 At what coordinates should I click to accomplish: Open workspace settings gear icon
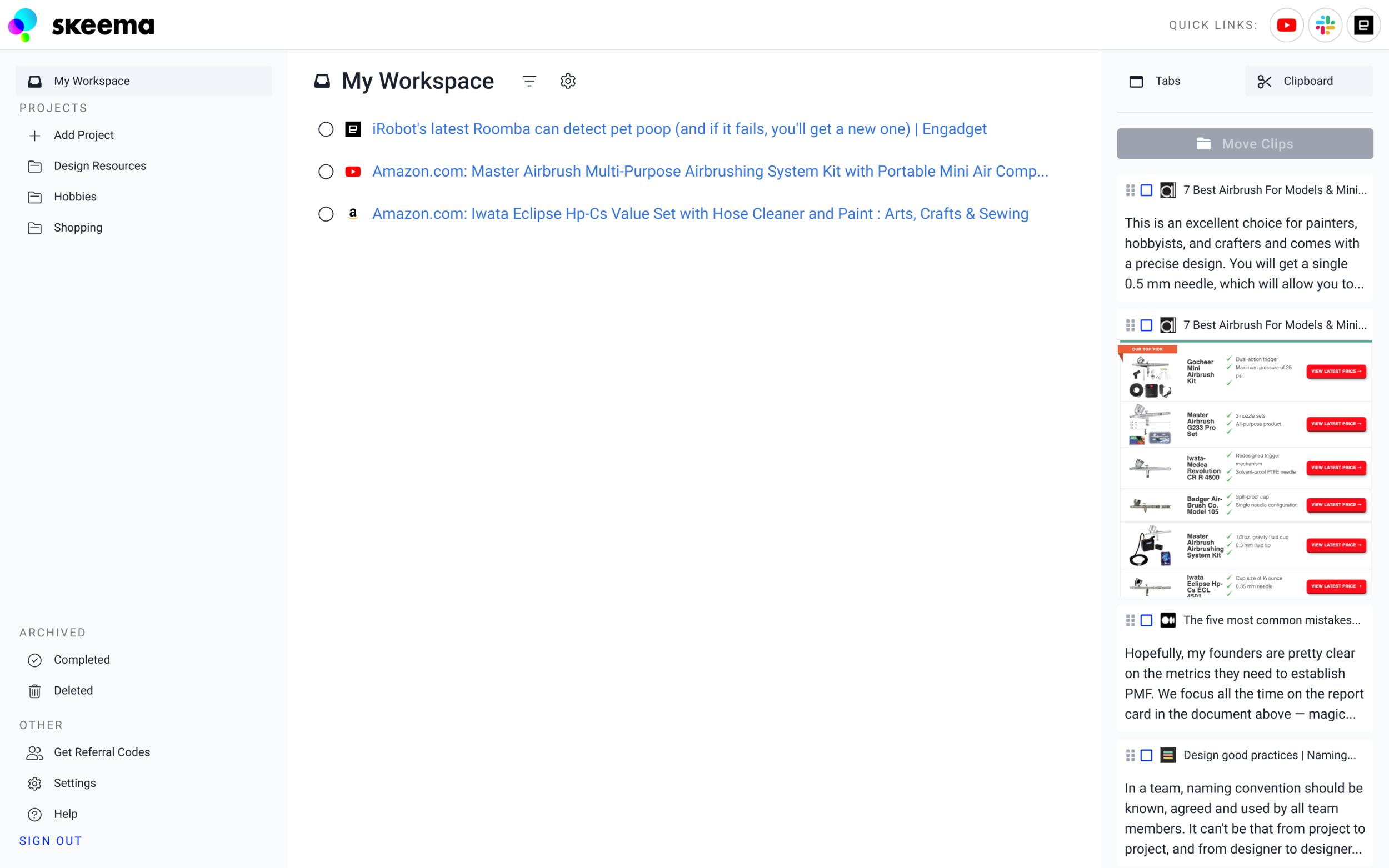568,81
